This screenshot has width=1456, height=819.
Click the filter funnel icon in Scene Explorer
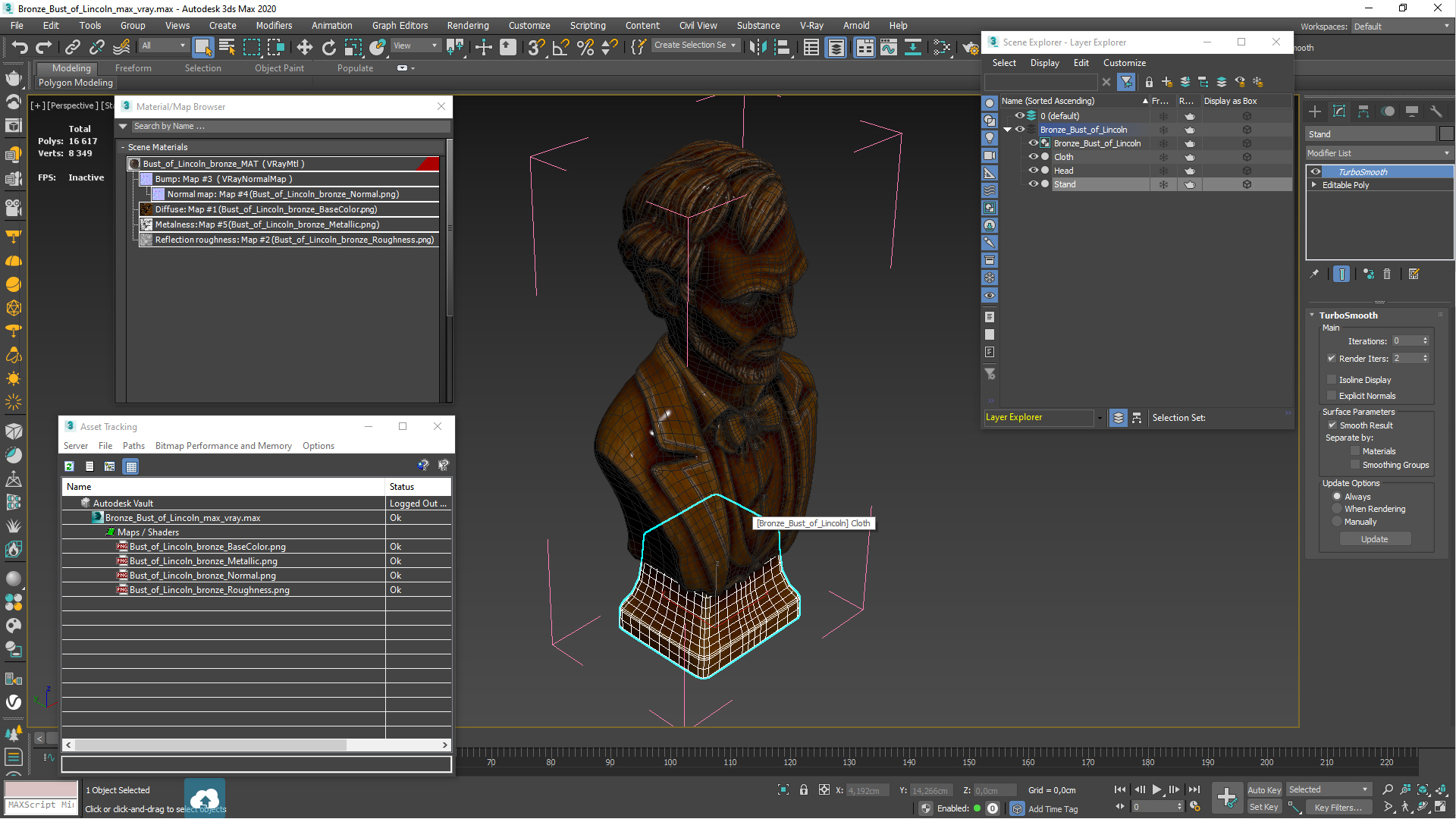click(1127, 82)
